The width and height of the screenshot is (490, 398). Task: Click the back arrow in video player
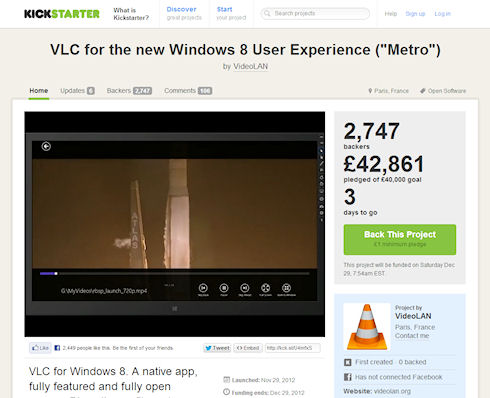pos(46,146)
